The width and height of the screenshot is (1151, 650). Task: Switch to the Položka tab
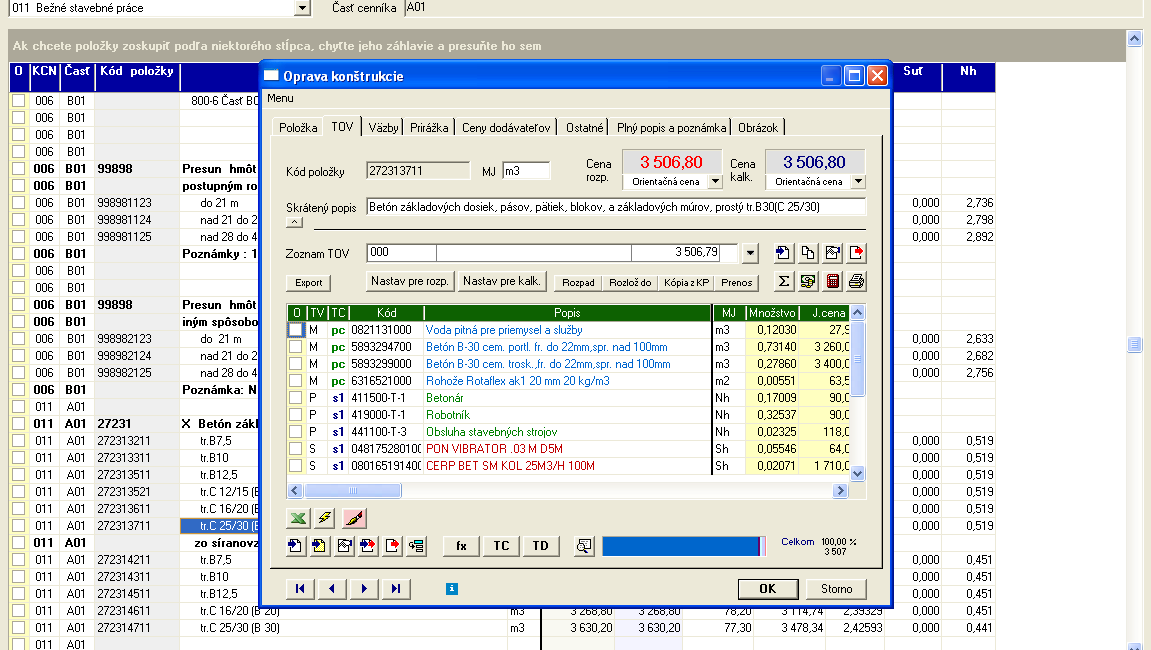(298, 128)
